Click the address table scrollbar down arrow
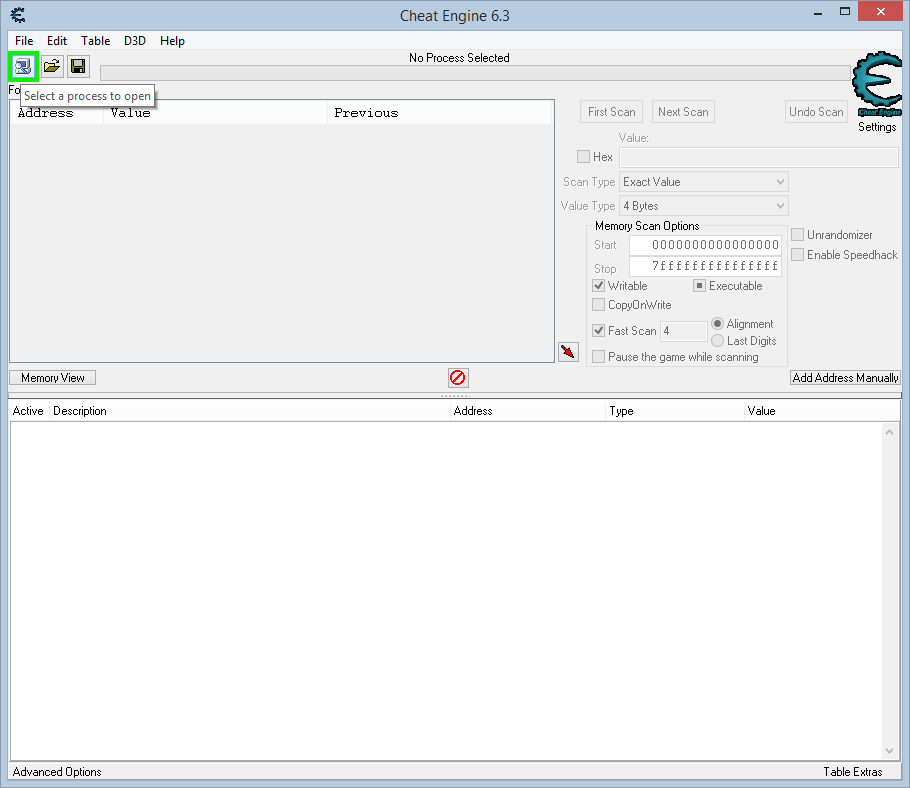Image resolution: width=910 pixels, height=788 pixels. (x=889, y=750)
